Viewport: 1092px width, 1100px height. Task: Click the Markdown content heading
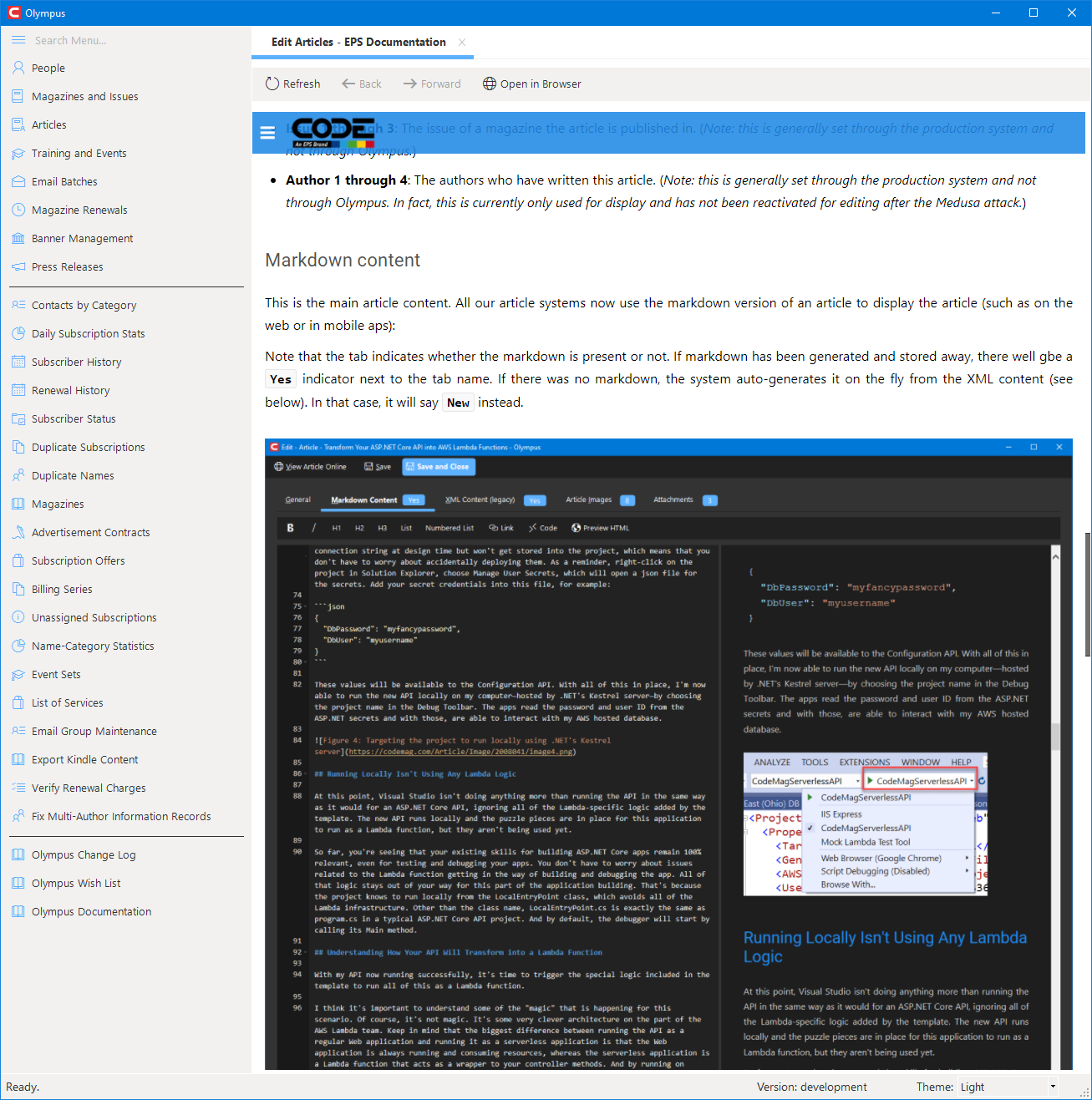[343, 261]
